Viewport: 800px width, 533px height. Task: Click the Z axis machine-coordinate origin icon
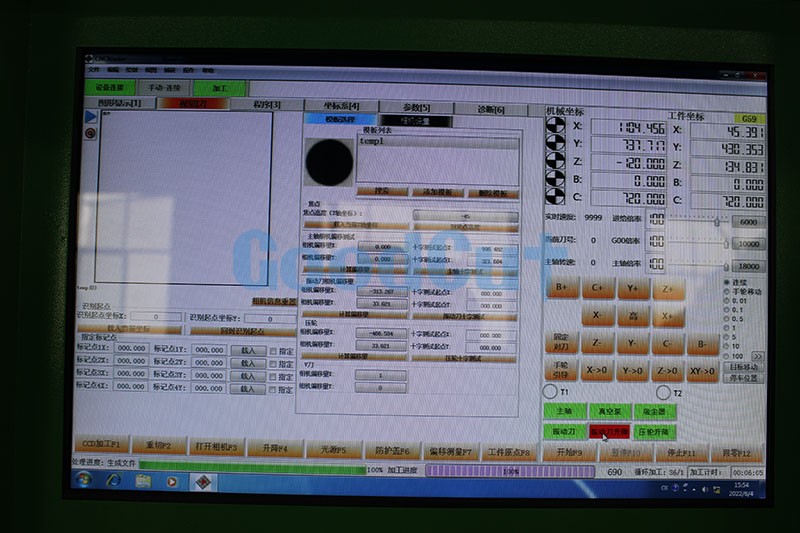tap(556, 161)
